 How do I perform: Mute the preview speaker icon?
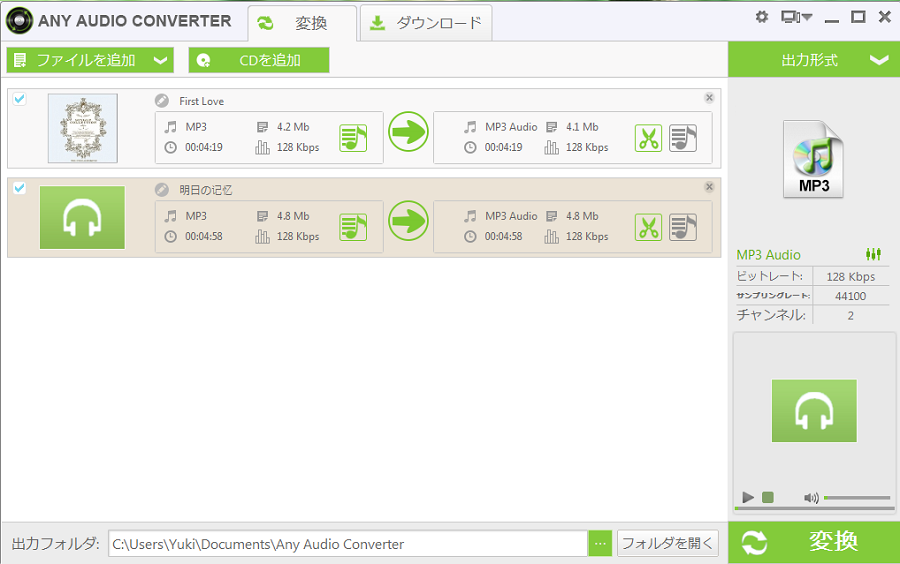click(811, 497)
